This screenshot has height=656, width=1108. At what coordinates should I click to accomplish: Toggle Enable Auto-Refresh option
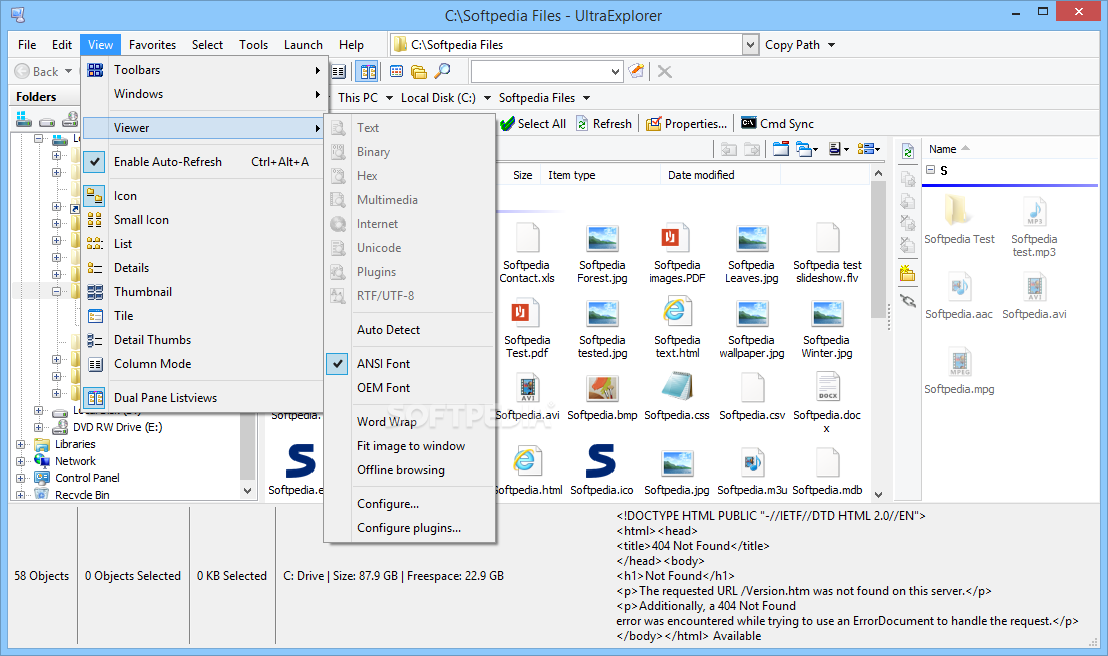(x=203, y=162)
